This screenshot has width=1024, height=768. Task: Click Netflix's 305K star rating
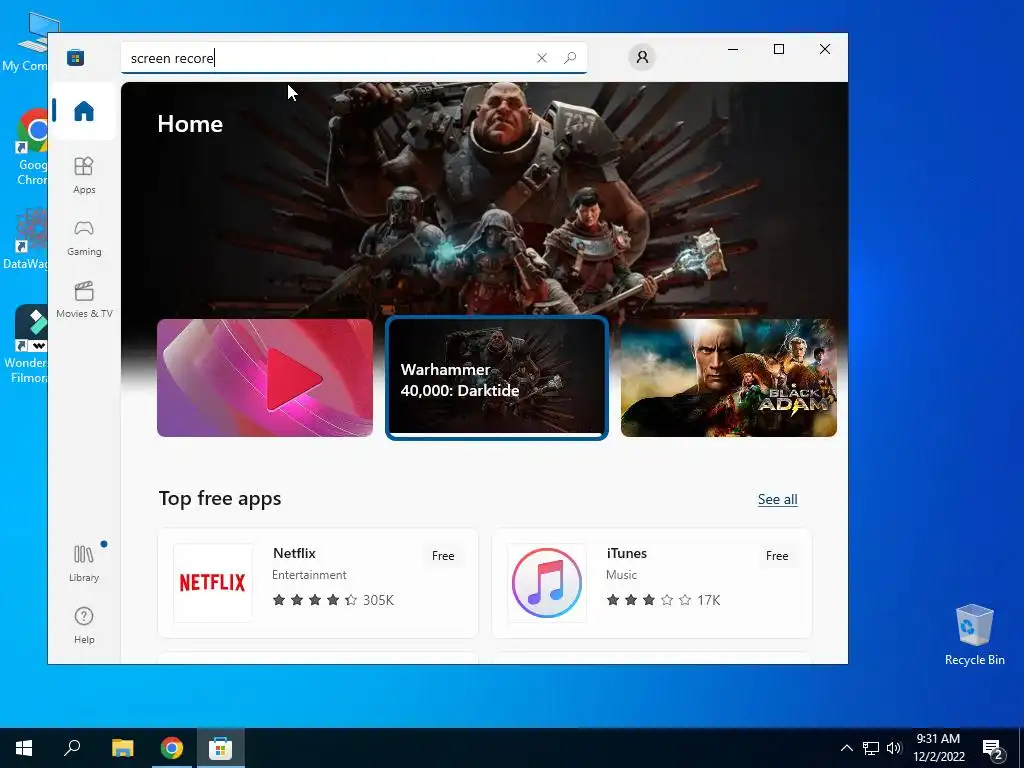pyautogui.click(x=333, y=600)
